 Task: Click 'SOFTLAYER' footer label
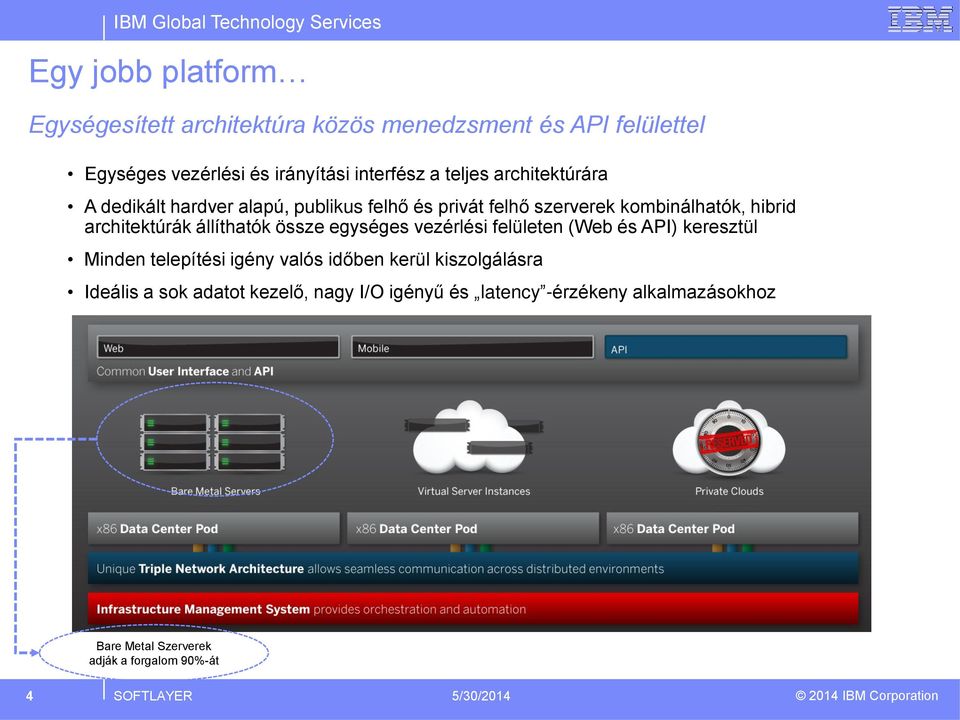[x=153, y=696]
